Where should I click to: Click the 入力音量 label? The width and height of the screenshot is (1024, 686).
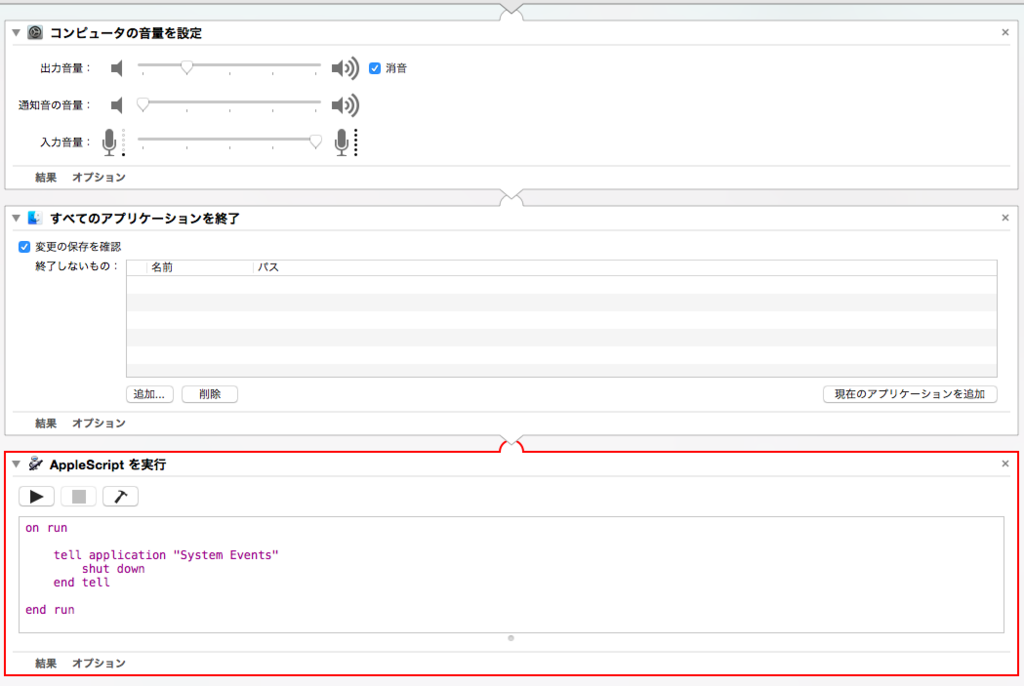click(65, 142)
